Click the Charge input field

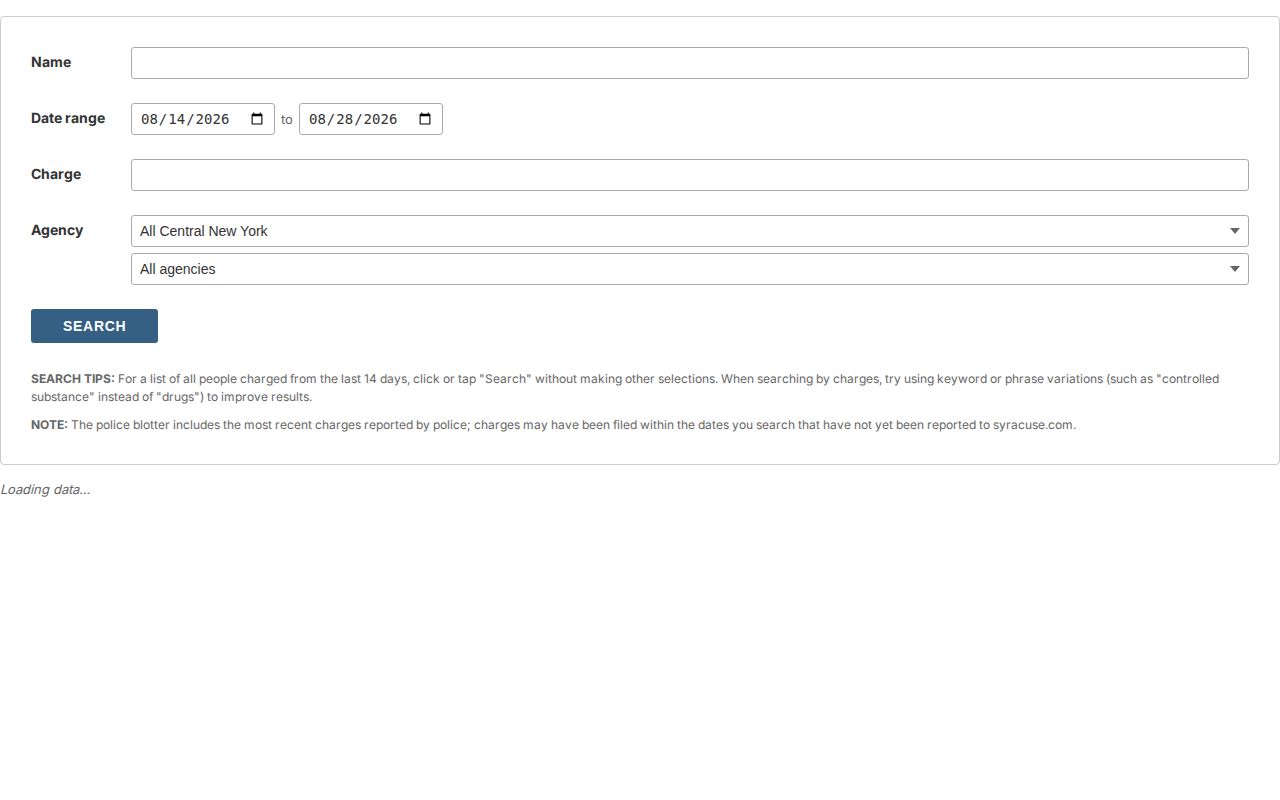point(689,175)
